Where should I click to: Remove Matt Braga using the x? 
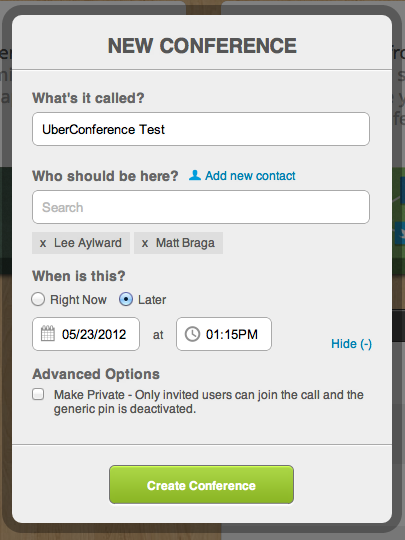pos(145,243)
